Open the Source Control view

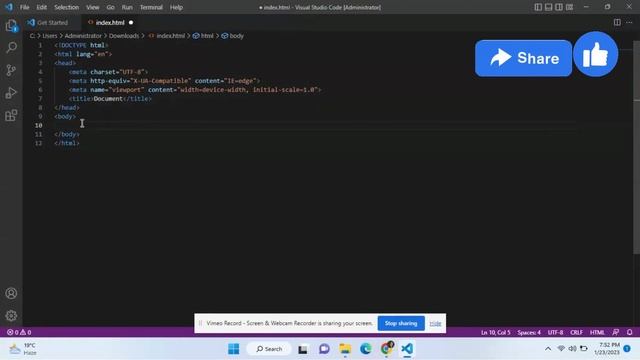11,70
